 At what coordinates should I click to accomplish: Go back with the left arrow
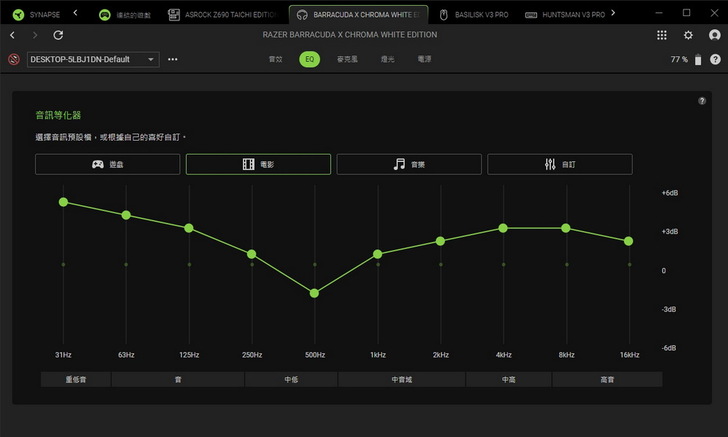tap(12, 35)
